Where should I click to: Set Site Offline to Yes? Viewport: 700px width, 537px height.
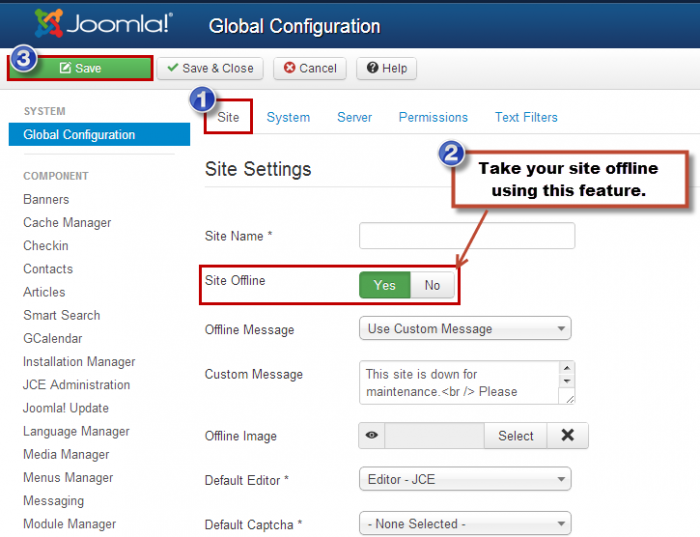click(384, 285)
